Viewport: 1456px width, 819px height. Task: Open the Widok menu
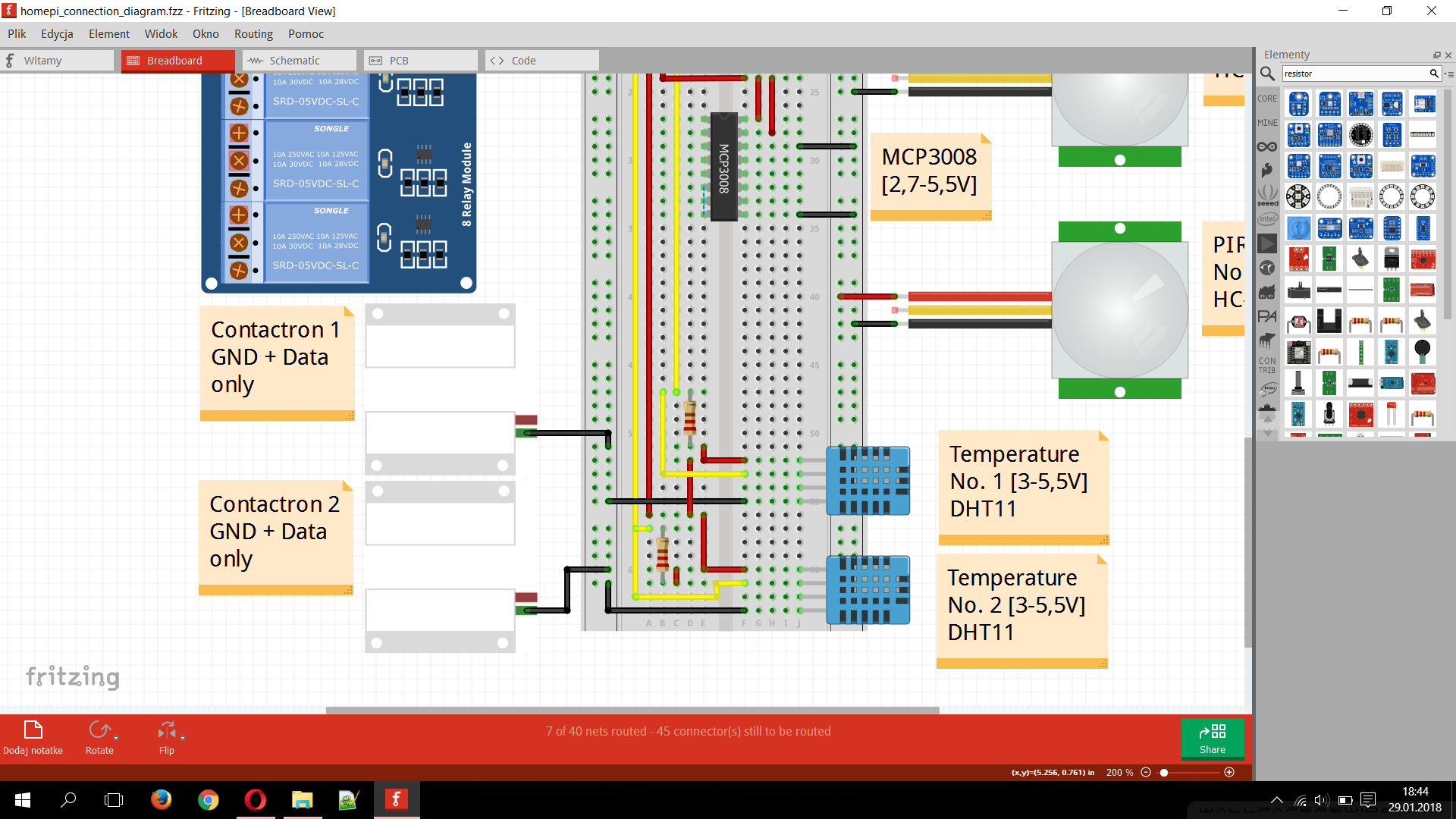click(x=161, y=34)
